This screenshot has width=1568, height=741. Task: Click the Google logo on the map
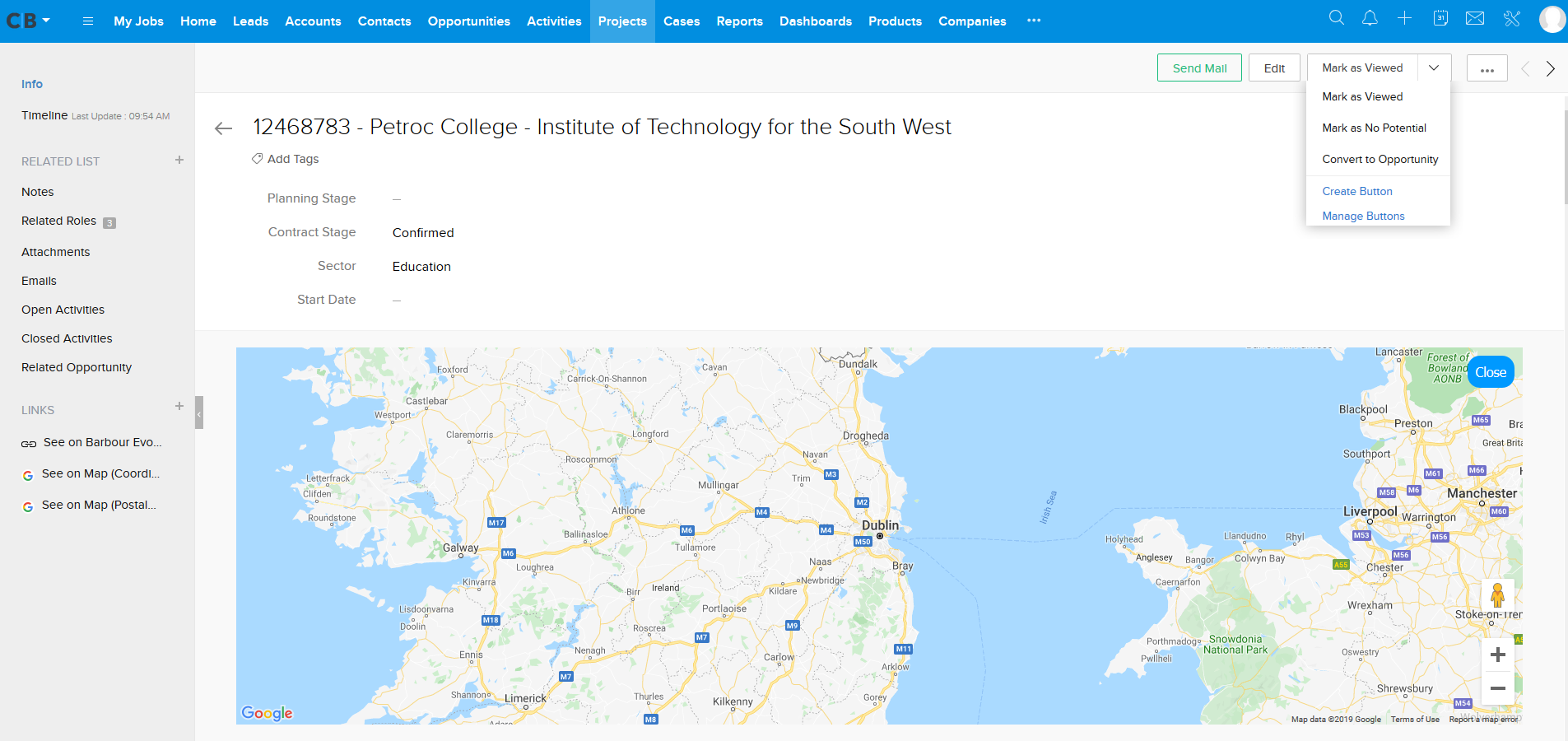[x=267, y=713]
